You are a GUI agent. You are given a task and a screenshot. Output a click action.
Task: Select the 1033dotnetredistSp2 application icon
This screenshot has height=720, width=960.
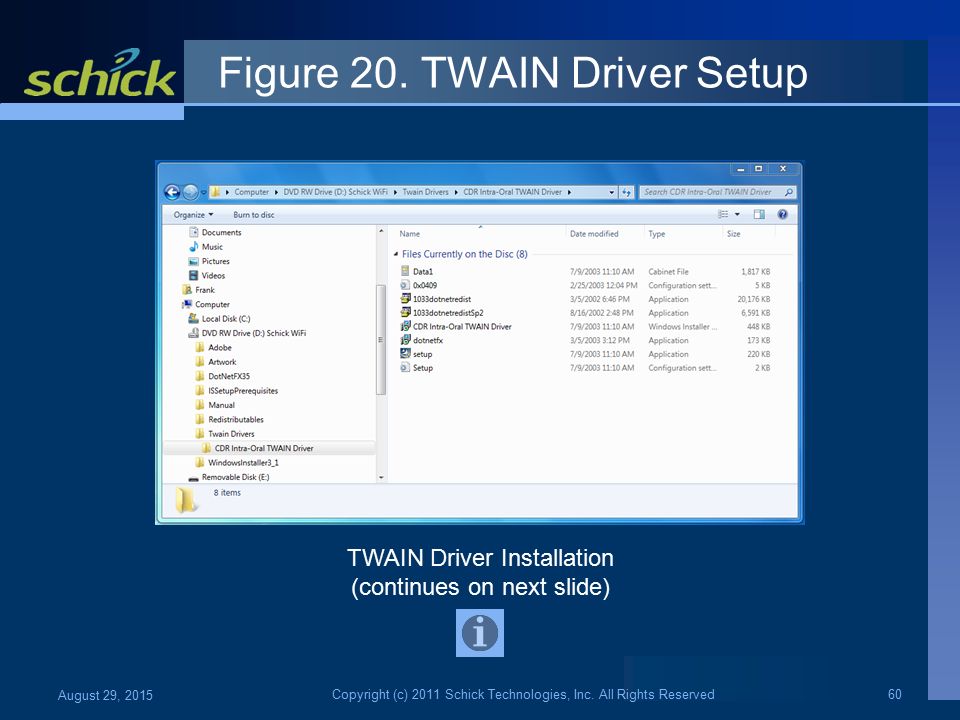pyautogui.click(x=405, y=313)
